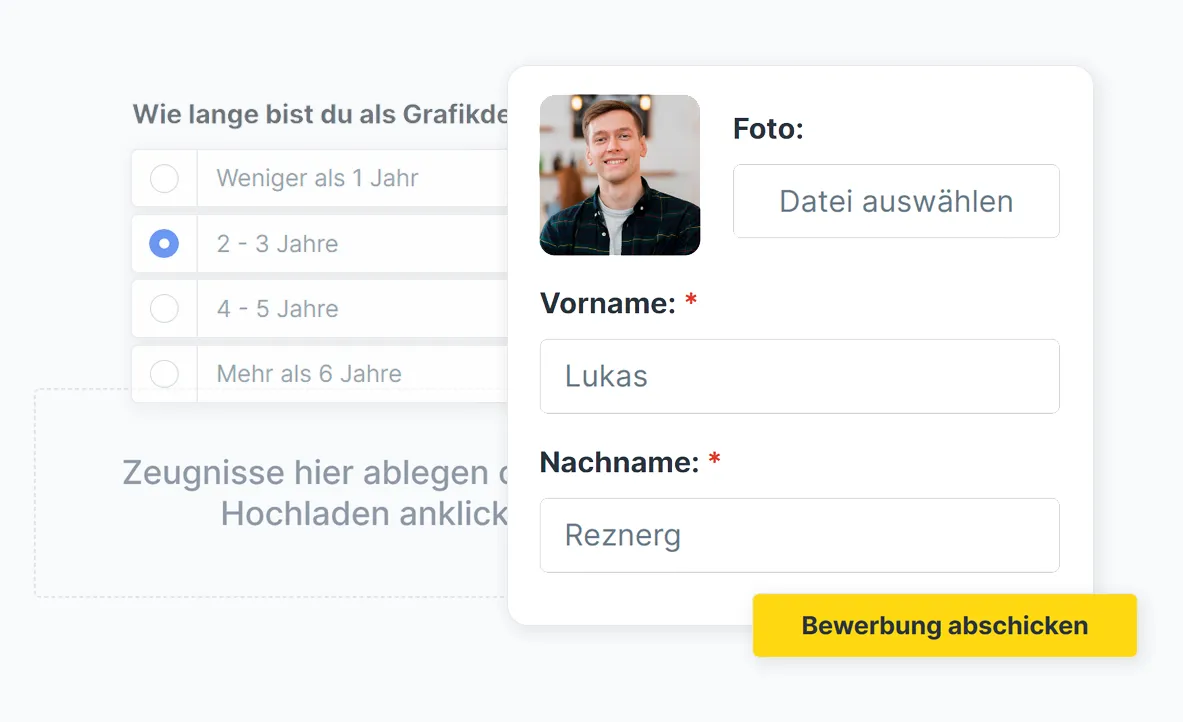Image resolution: width=1183 pixels, height=722 pixels.
Task: Click the "Foto:" label
Action: click(x=768, y=129)
